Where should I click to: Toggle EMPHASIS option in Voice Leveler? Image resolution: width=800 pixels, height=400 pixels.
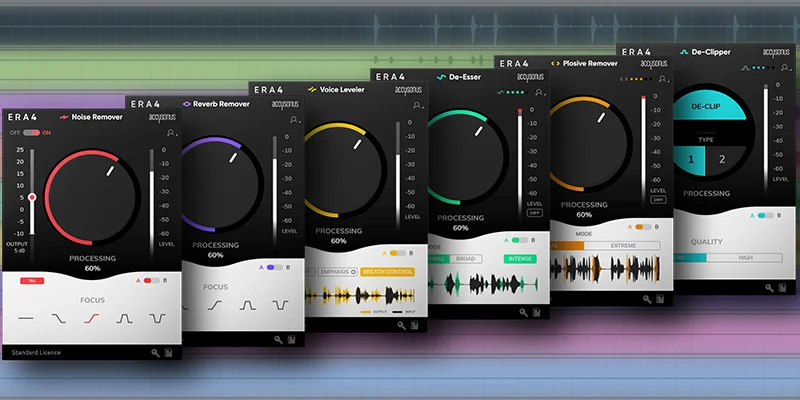(x=337, y=272)
